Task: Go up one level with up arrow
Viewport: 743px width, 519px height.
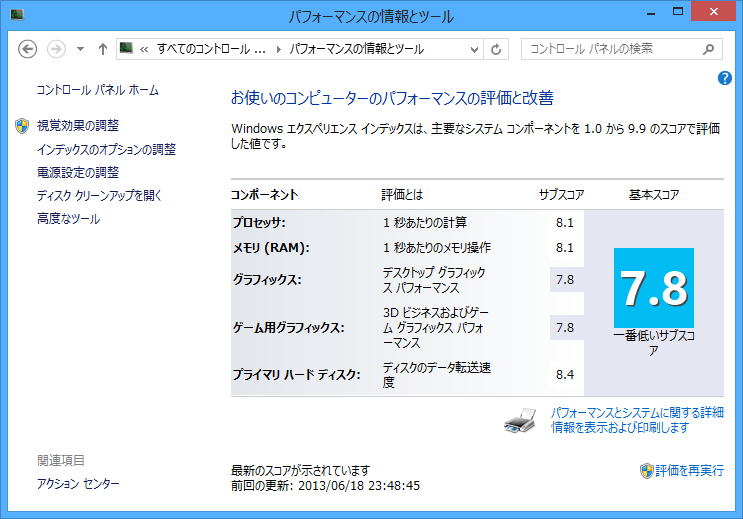Action: pyautogui.click(x=102, y=49)
